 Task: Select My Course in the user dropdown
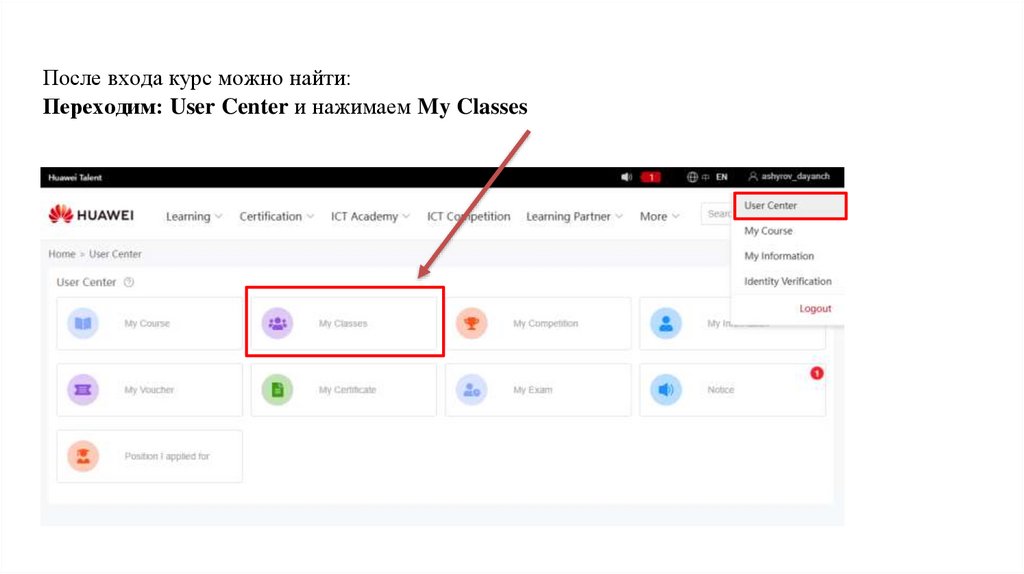(768, 231)
